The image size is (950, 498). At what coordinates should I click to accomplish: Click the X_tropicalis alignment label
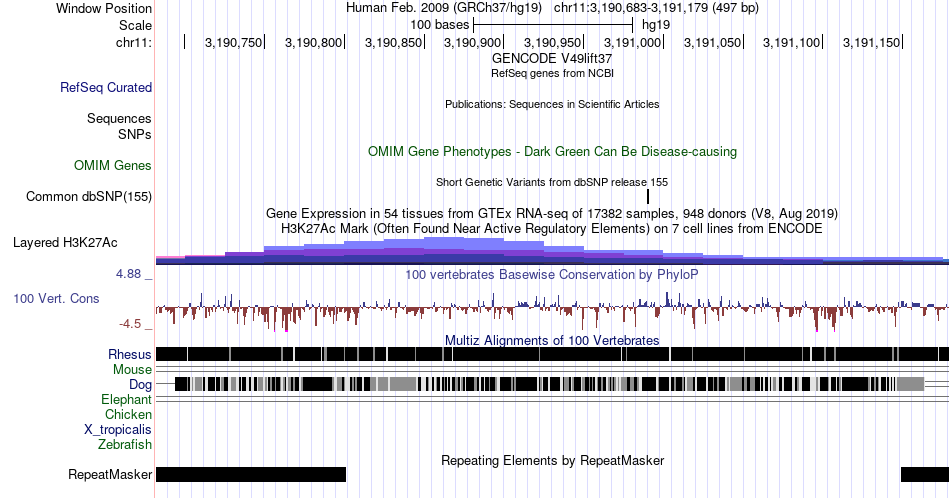[118, 430]
